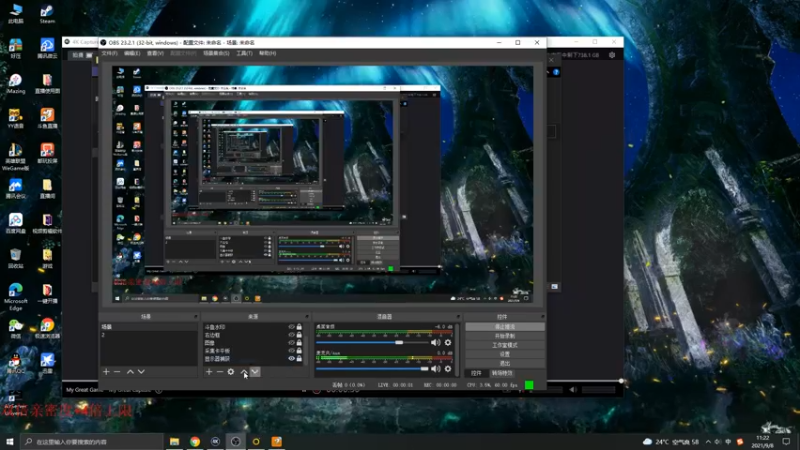Mute the microphone/Aux speaker icon

[x=435, y=369]
